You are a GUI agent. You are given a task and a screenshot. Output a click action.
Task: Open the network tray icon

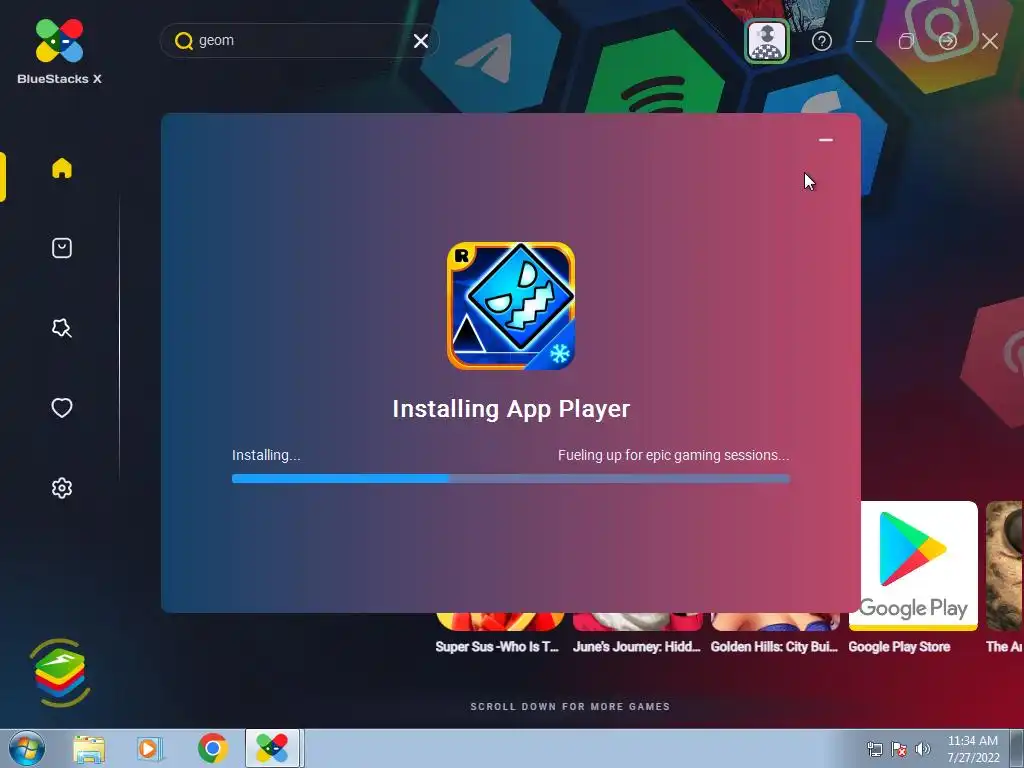pos(874,749)
